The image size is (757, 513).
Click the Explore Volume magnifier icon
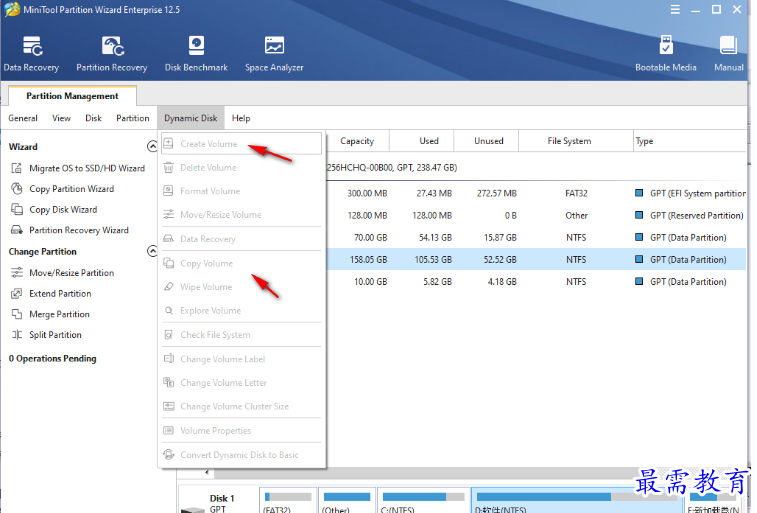pyautogui.click(x=168, y=310)
